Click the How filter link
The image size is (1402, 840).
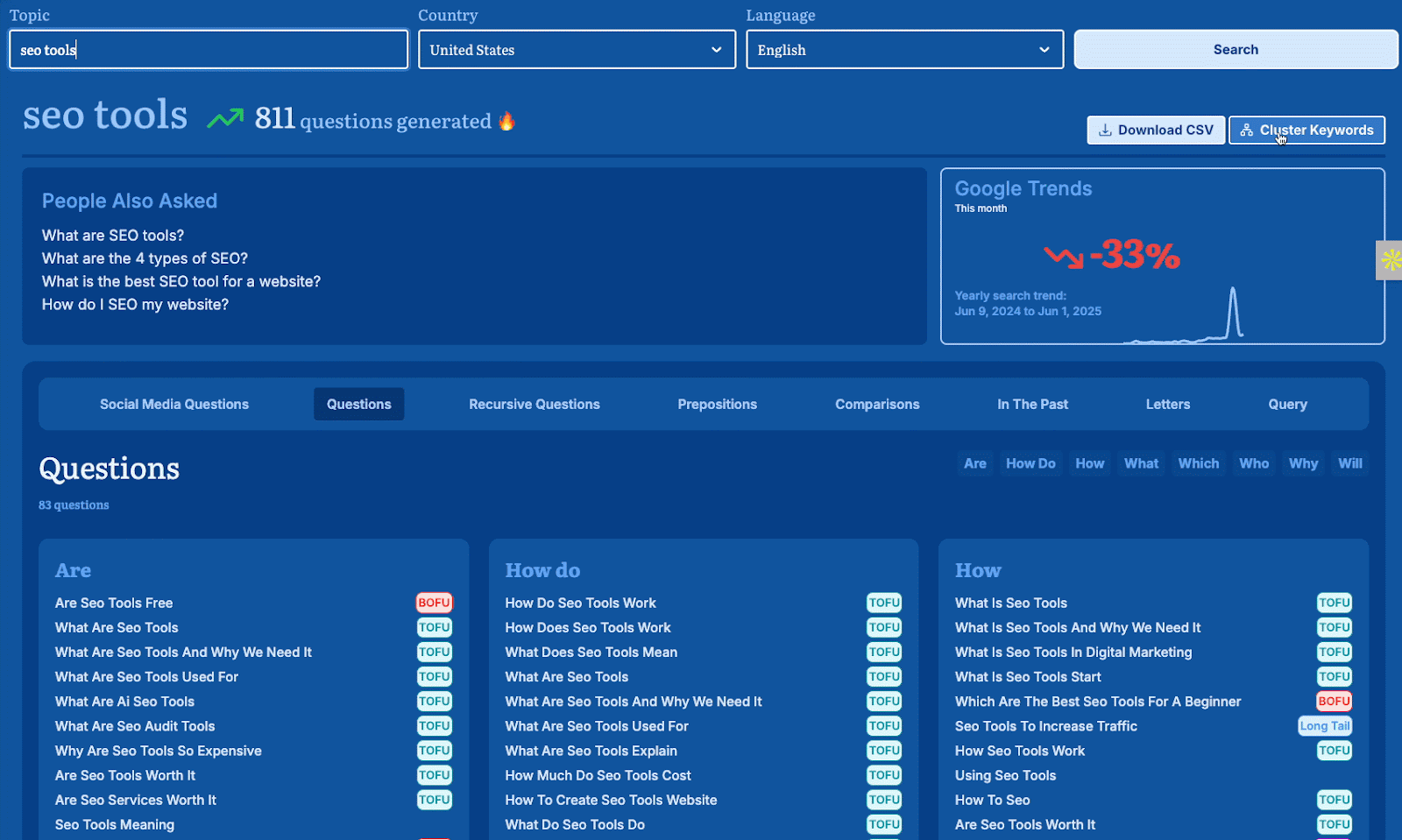pos(1090,463)
